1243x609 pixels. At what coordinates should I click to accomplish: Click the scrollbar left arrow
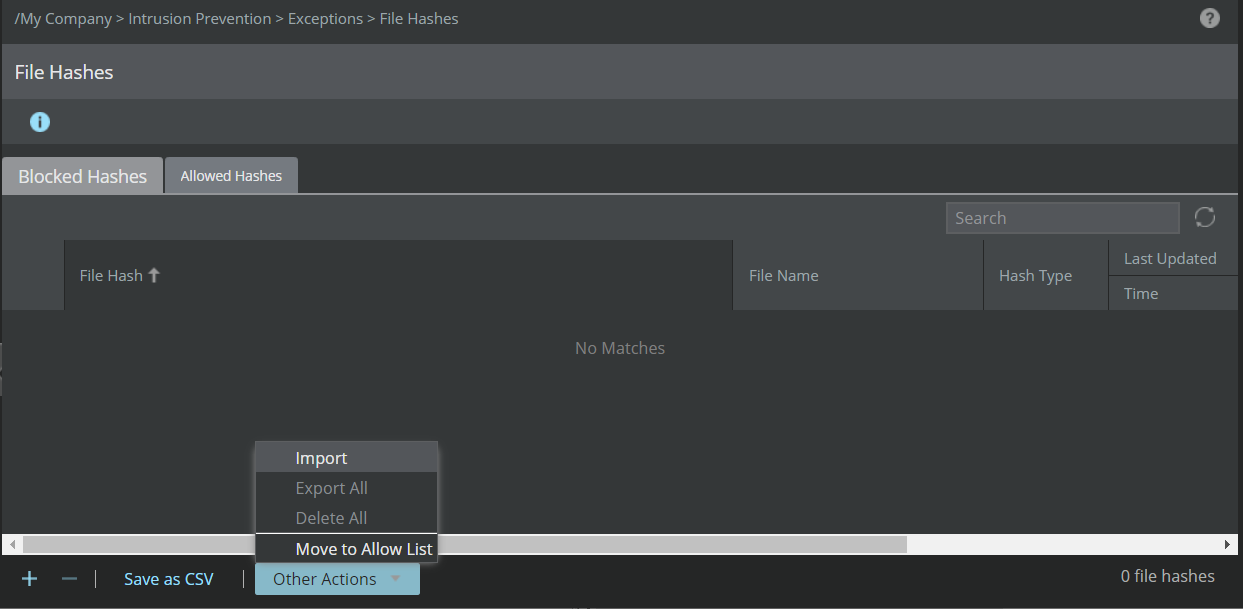coord(12,545)
